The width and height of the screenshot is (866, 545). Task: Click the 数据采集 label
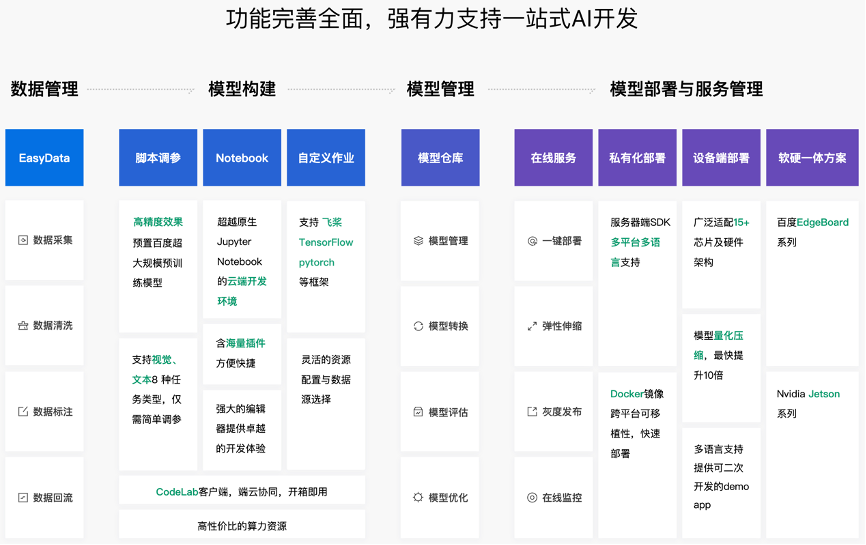click(x=53, y=240)
